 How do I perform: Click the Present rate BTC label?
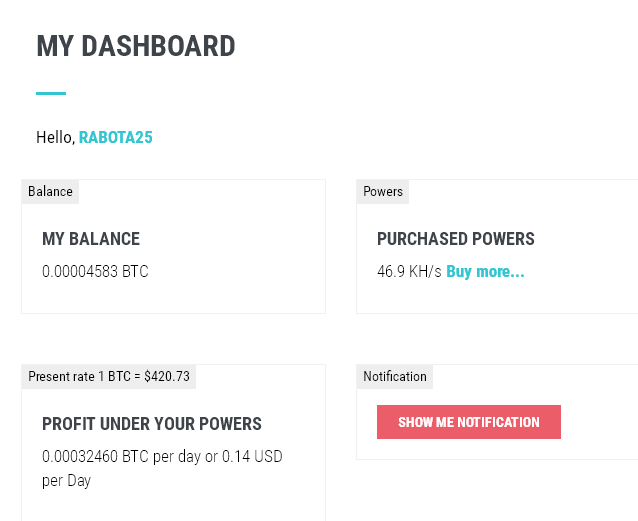point(109,376)
